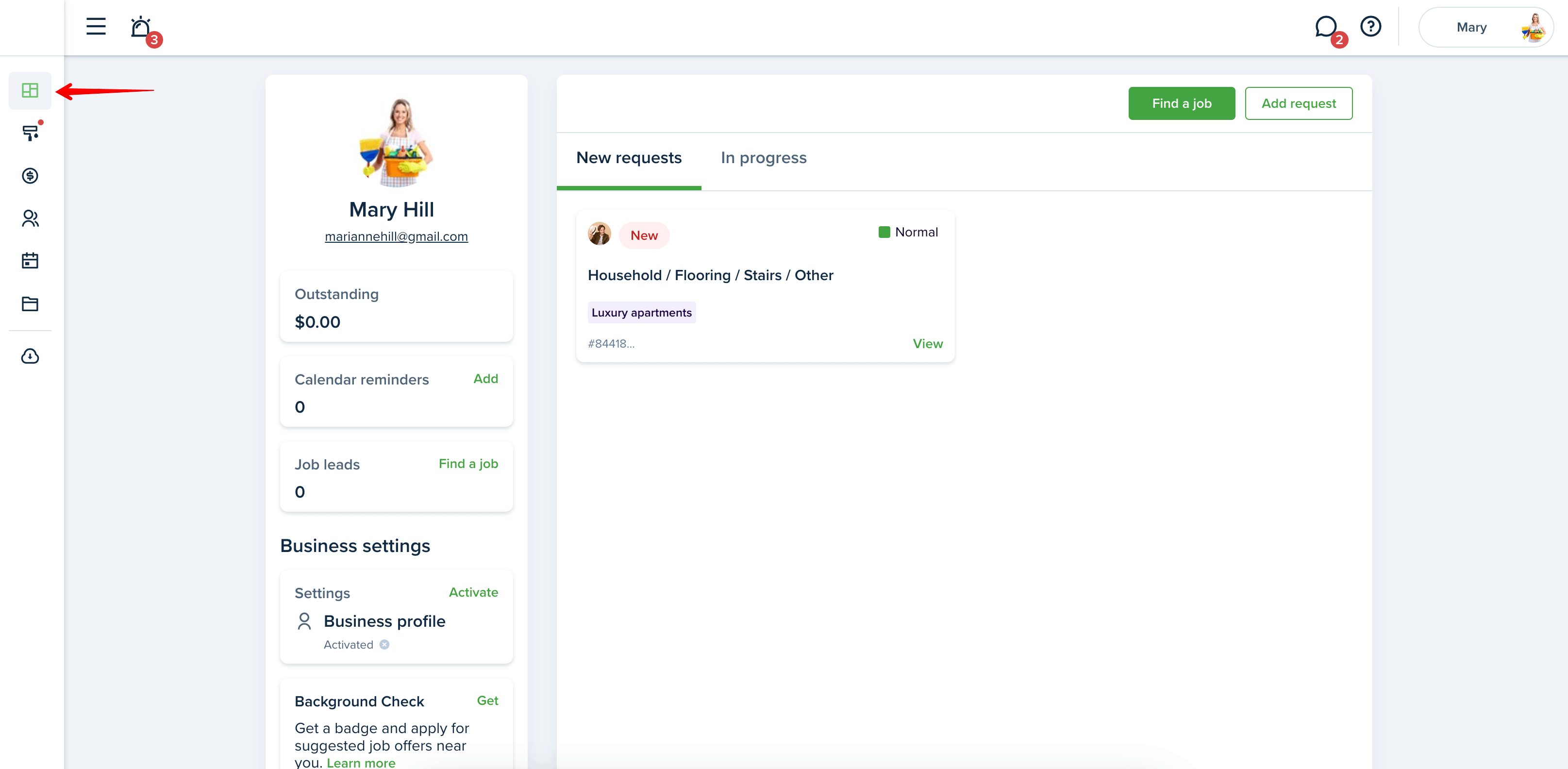The width and height of the screenshot is (1568, 769).
Task: Open the help question mark icon
Action: [x=1371, y=27]
